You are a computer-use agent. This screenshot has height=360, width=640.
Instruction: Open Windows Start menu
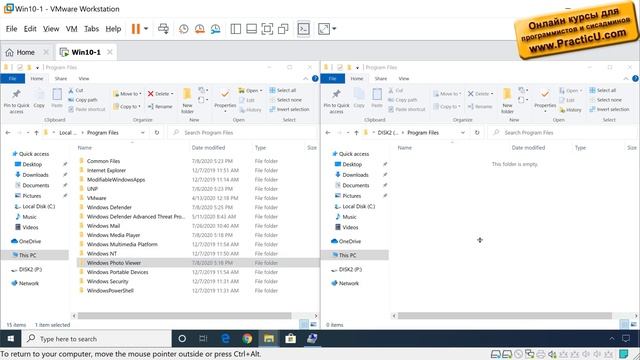click(11, 339)
